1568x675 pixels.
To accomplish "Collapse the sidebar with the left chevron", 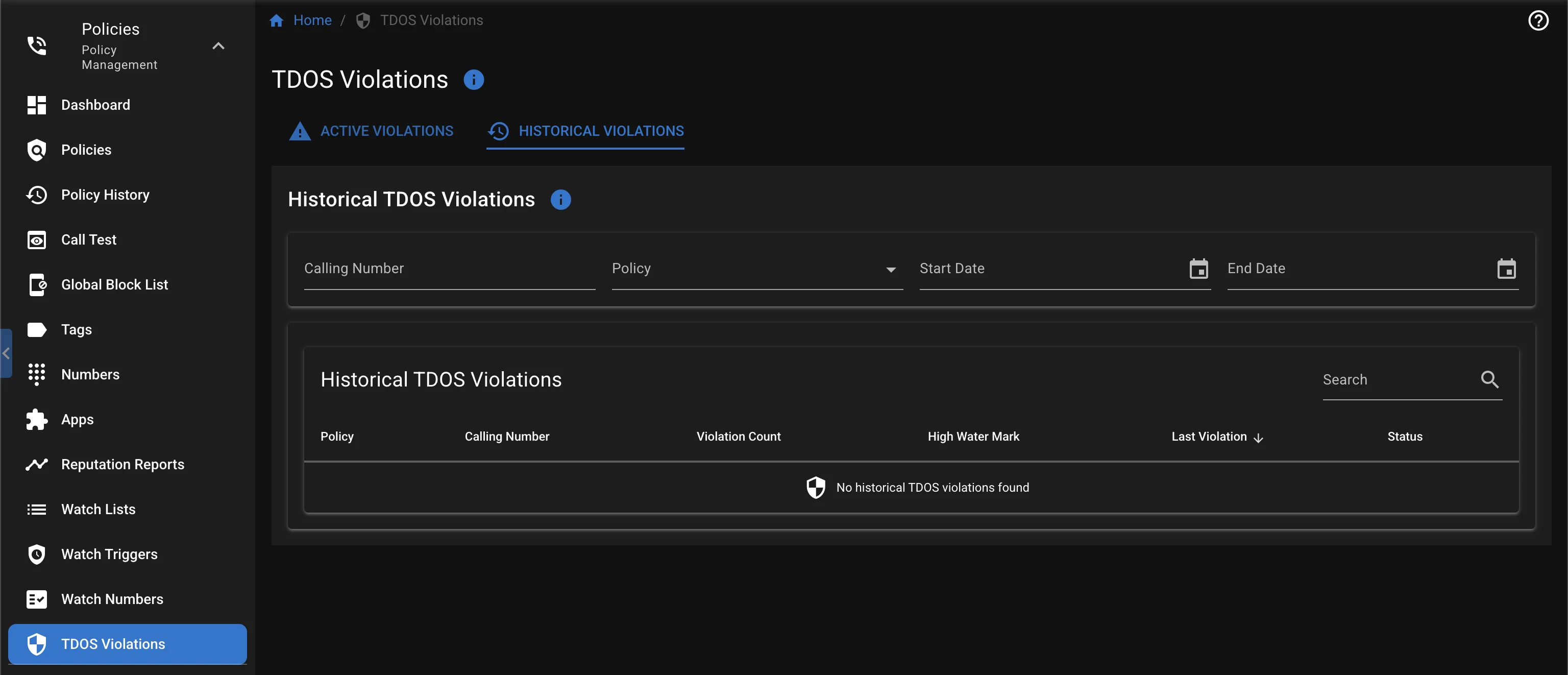I will [x=6, y=353].
